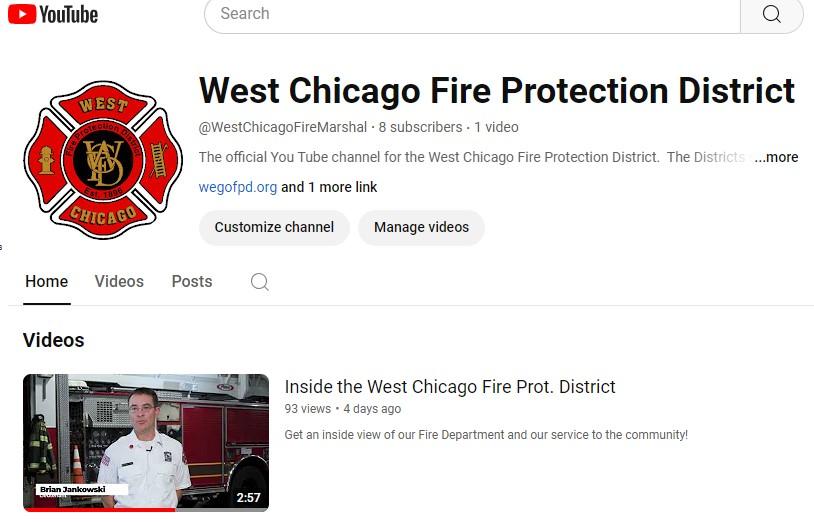The height and width of the screenshot is (522, 814).
Task: Open the firefighter video thumbnail
Action: [146, 442]
